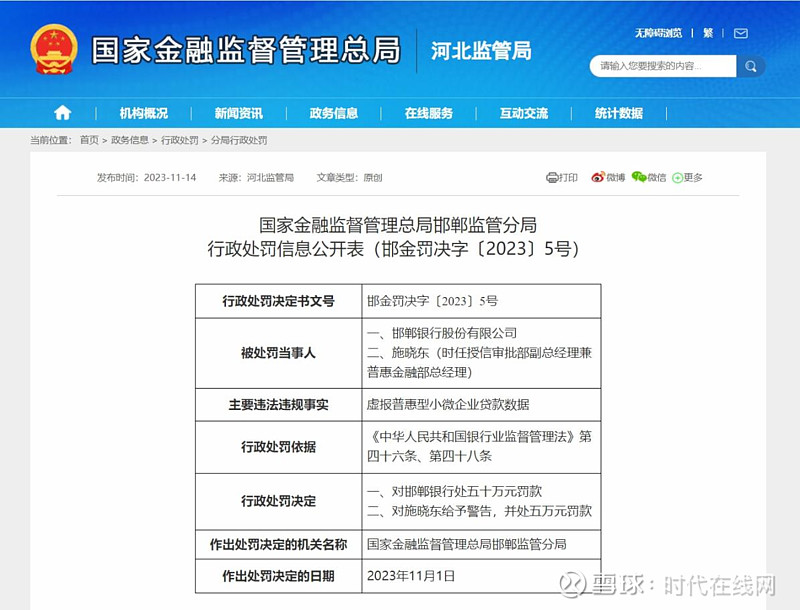Click table header cell 行政处罚决定
Image resolution: width=800 pixels, height=610 pixels.
[279, 501]
